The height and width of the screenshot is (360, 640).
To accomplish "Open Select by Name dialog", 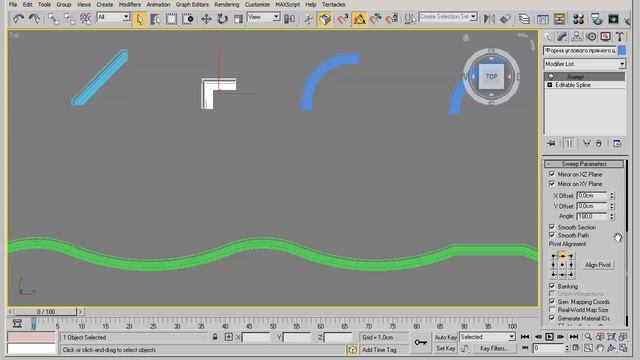I will pos(155,19).
